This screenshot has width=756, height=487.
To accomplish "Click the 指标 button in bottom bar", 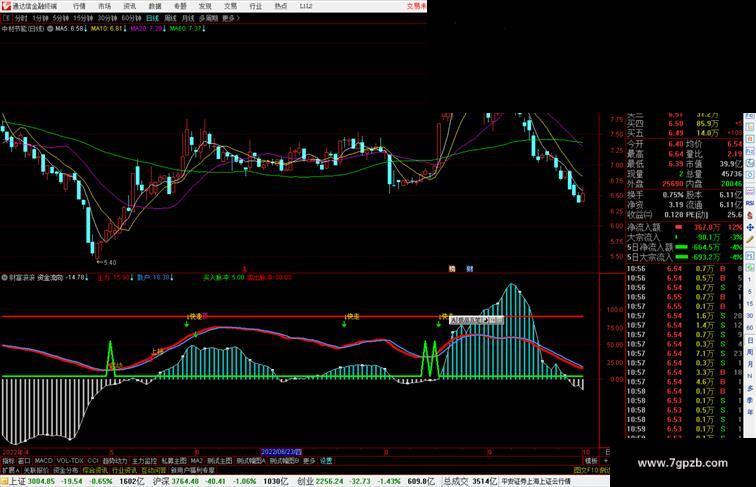I will tap(9, 461).
